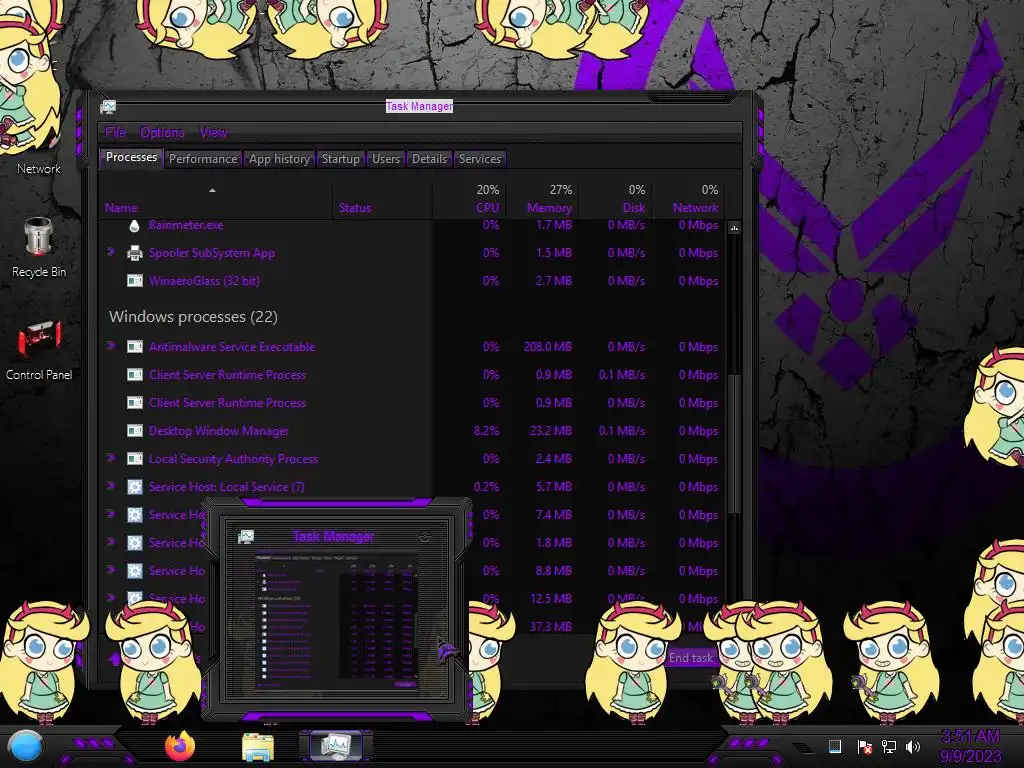Click the 208.0 MB memory value
Screen dimensions: 1024x768
pos(547,347)
